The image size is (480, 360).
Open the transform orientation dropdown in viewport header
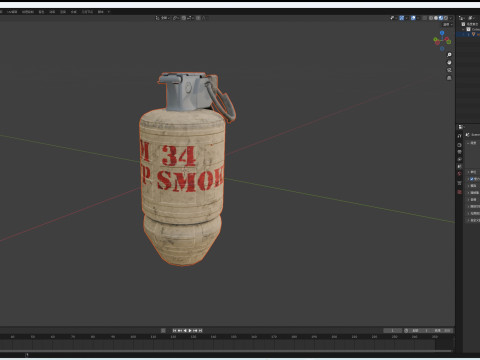(163, 18)
